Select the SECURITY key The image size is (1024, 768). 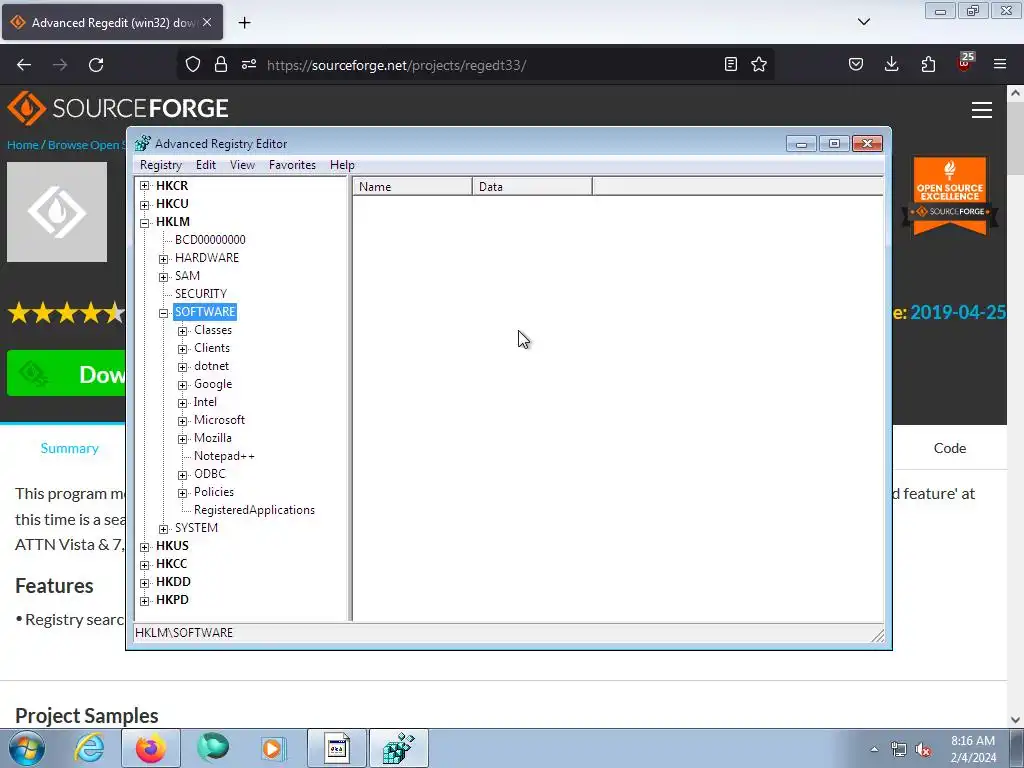[201, 294]
